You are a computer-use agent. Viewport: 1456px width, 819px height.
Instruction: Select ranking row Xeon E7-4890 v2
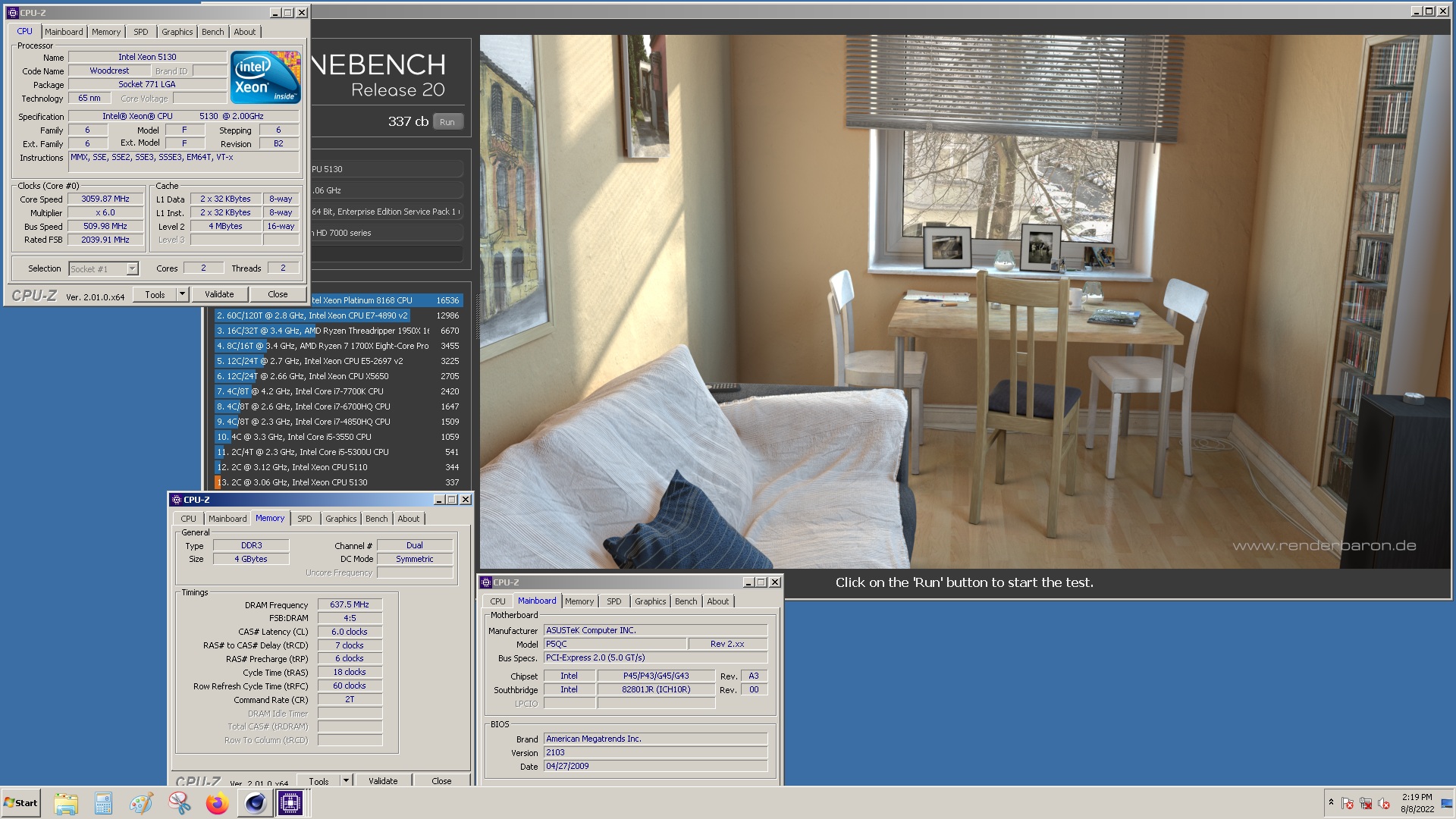[338, 315]
